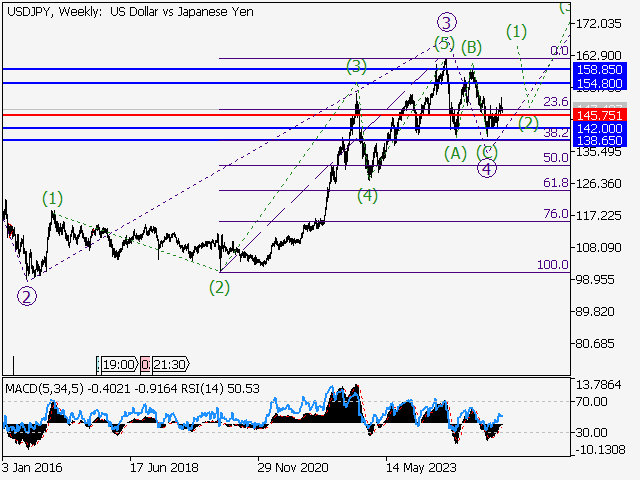Screen dimensions: 640x480
Task: Select the green (3) label at the price peak
Action: [x=357, y=67]
